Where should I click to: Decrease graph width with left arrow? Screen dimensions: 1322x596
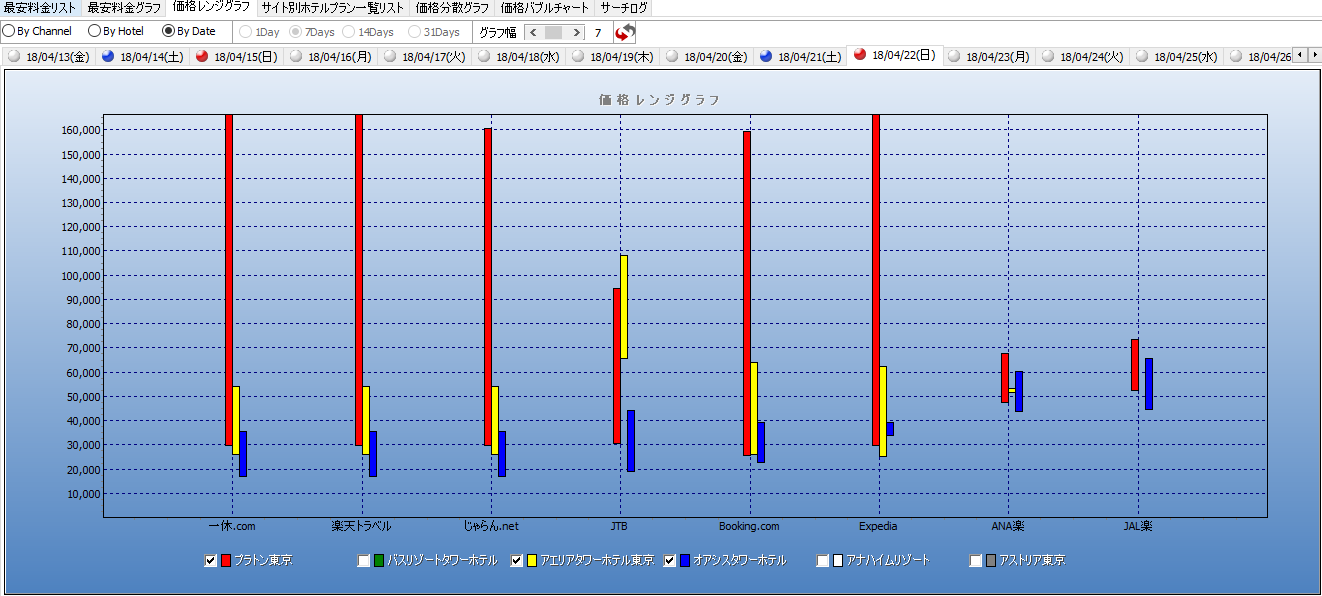click(533, 32)
